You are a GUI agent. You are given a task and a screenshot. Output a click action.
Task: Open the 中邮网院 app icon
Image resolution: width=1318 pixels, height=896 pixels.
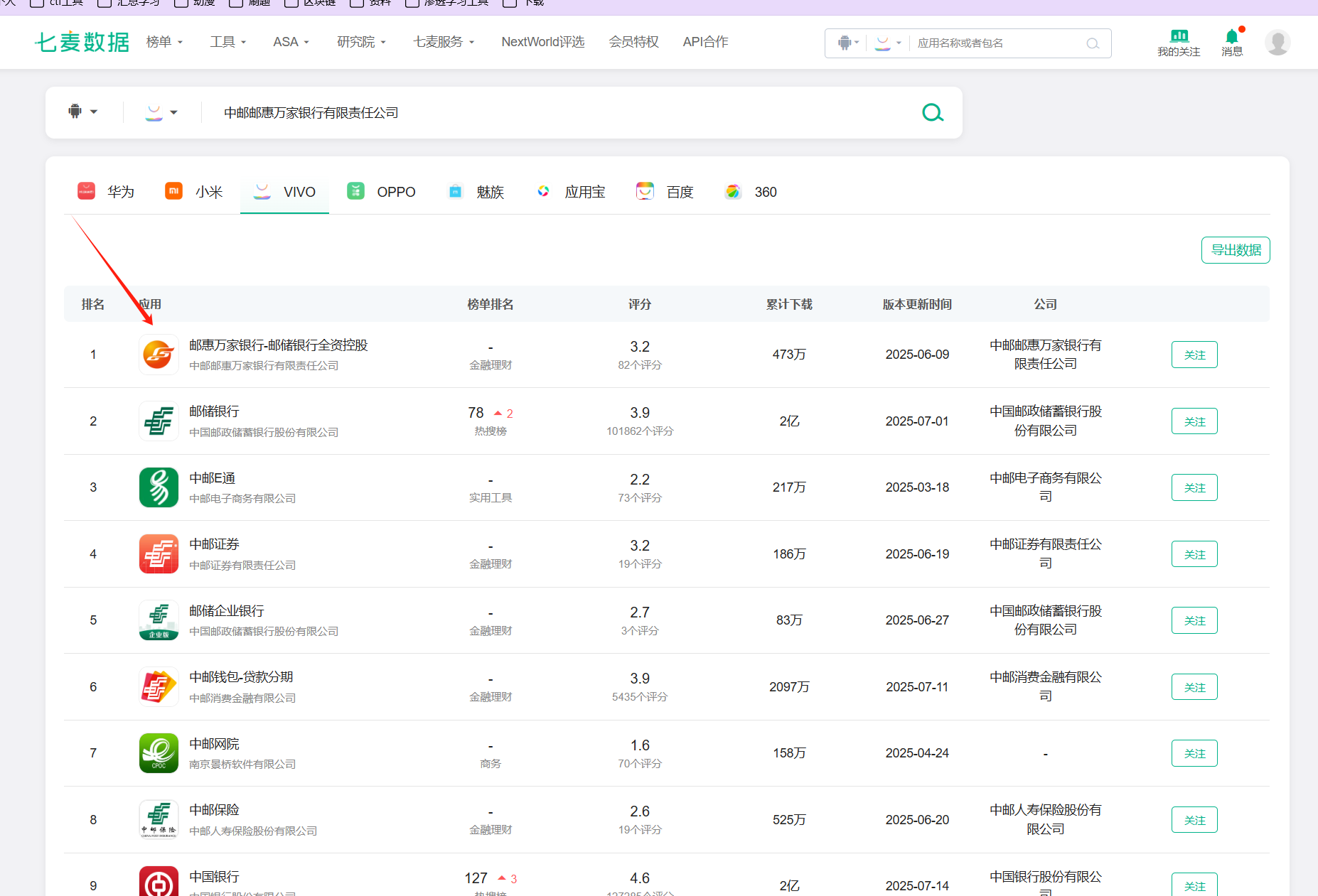[159, 753]
